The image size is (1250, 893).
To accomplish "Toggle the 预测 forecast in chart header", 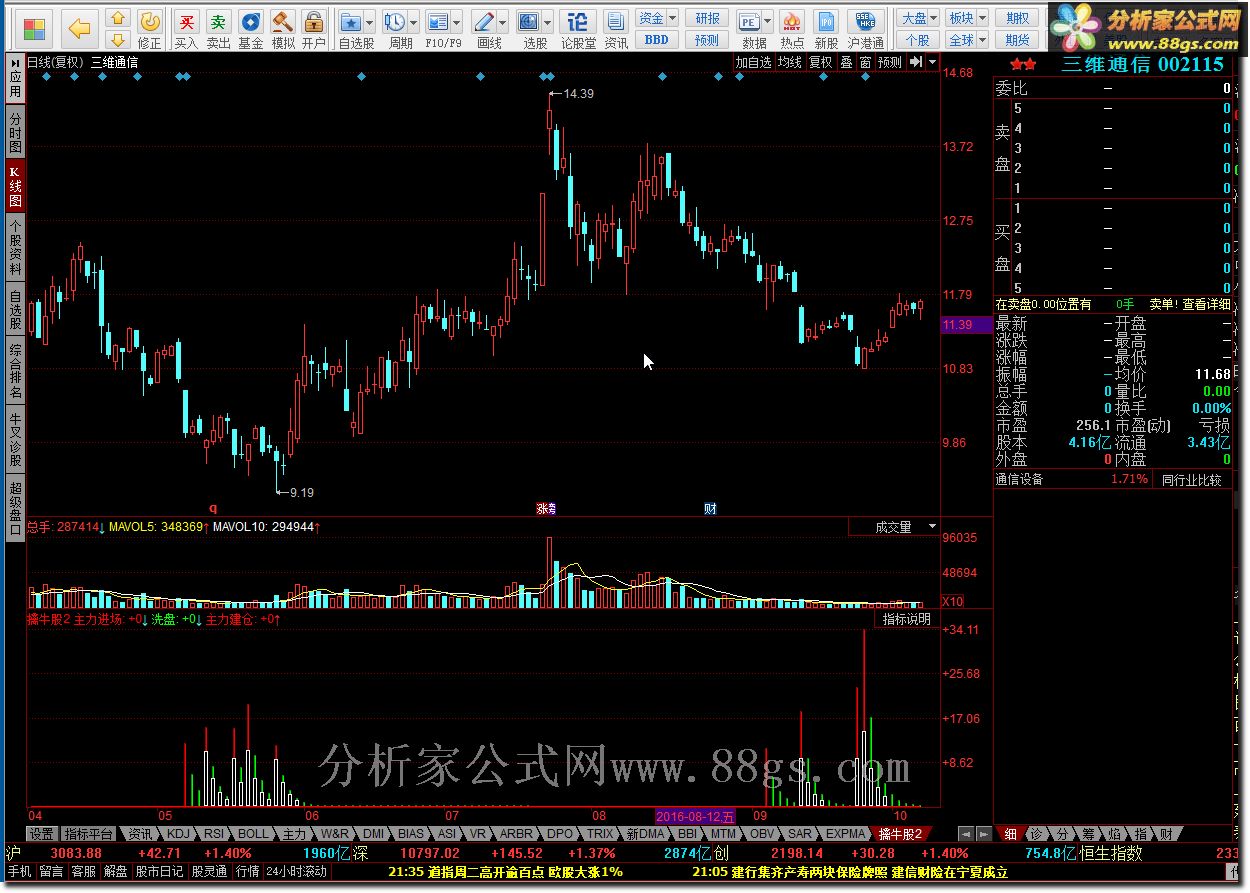I will click(x=890, y=62).
